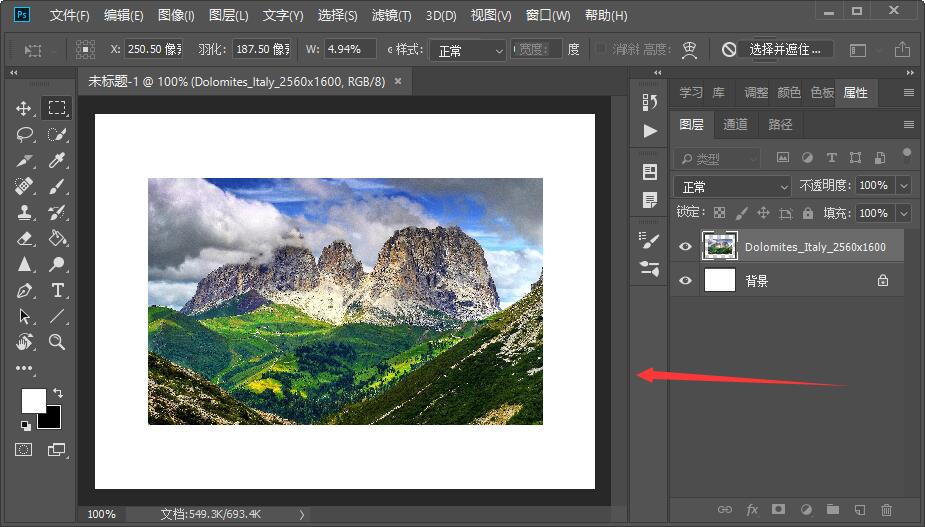This screenshot has height=527, width=925.
Task: Create a new adjustment layer
Action: pos(806,509)
